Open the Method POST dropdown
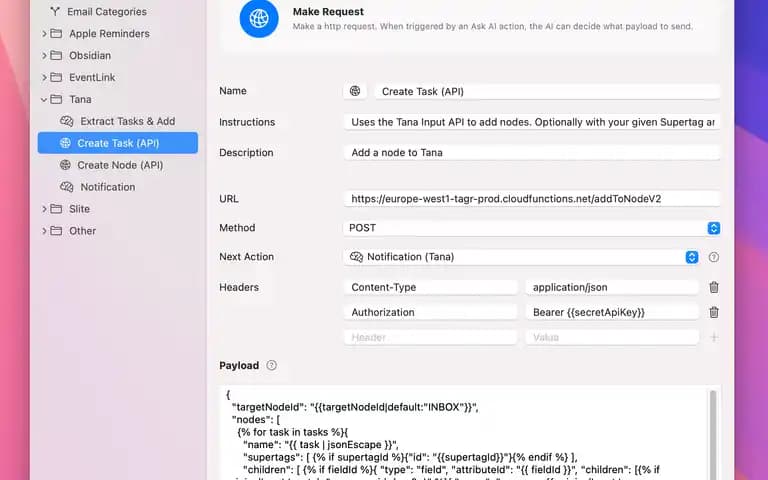This screenshot has height=480, width=768. click(714, 228)
